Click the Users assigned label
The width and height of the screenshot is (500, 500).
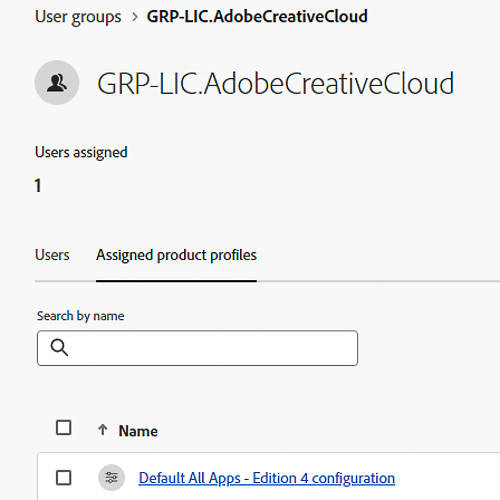coord(81,153)
